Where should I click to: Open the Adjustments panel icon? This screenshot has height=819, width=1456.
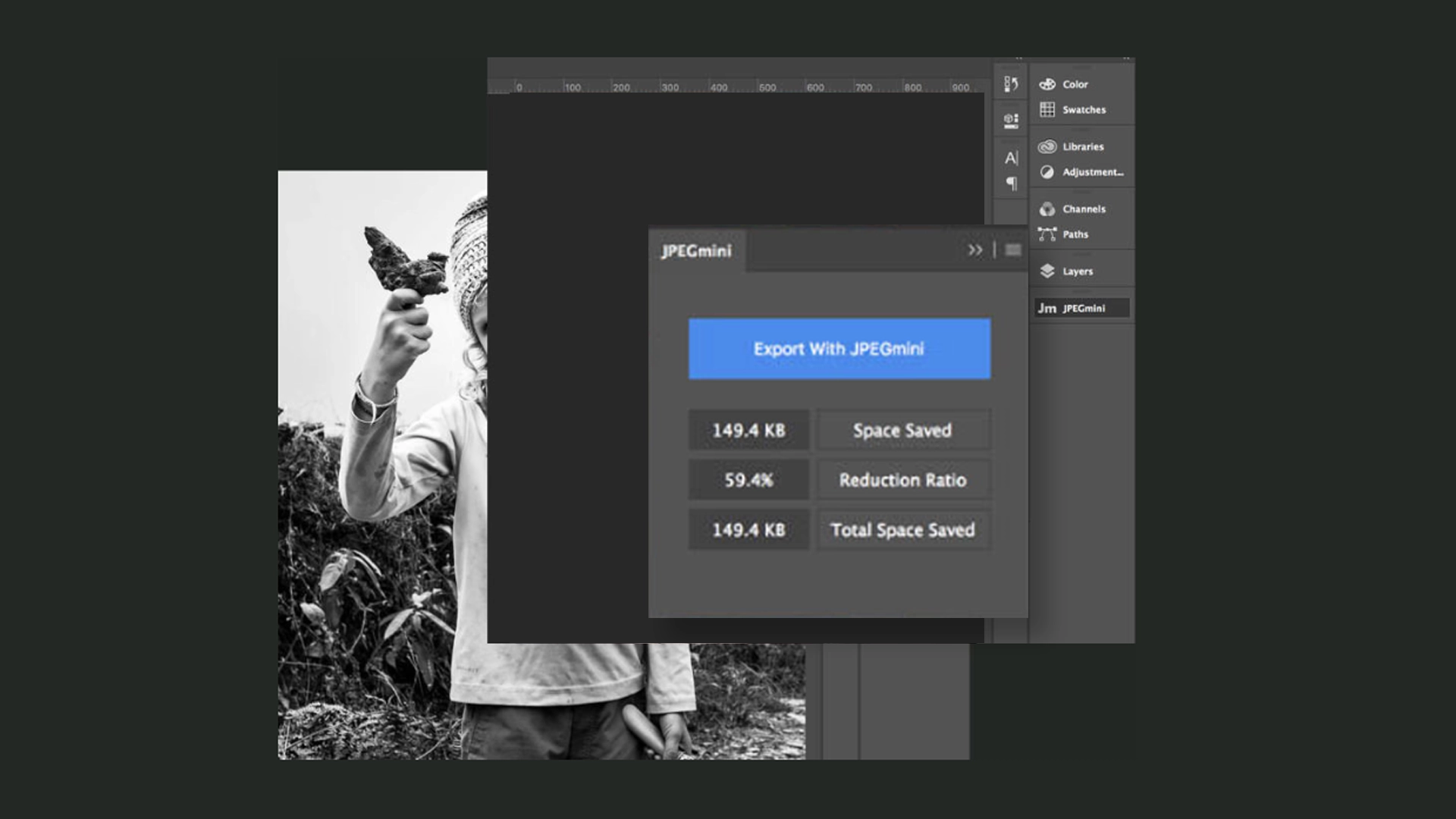(x=1047, y=172)
